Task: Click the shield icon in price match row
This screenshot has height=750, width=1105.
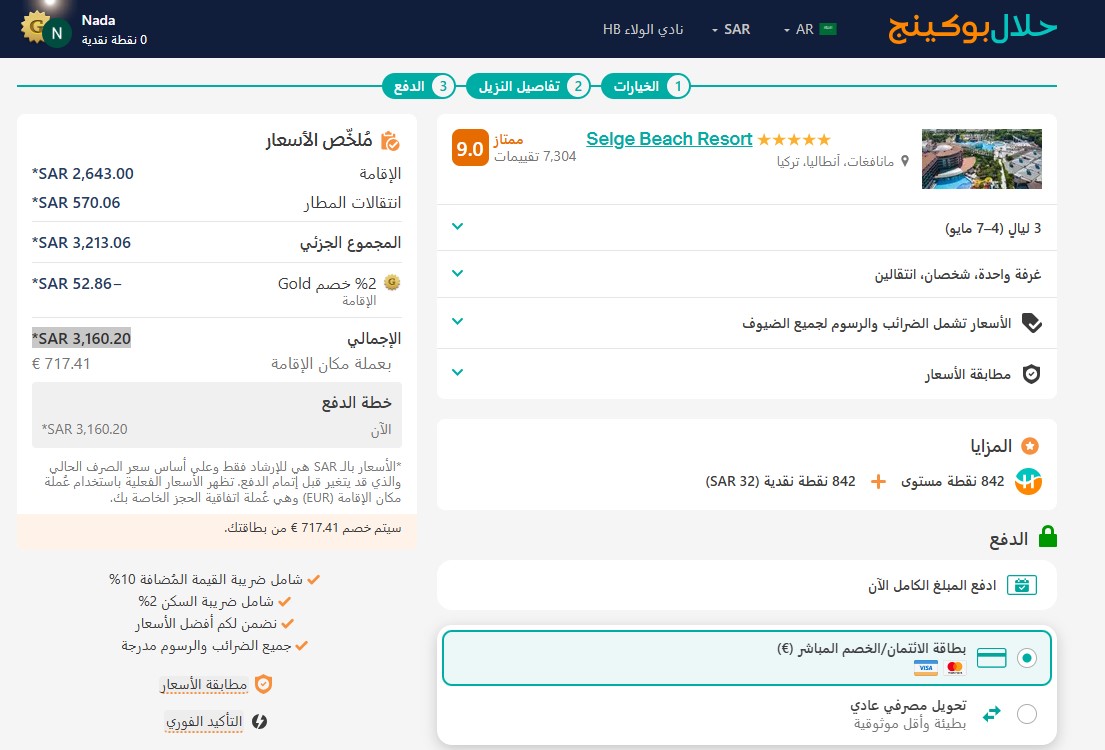Action: 1031,374
